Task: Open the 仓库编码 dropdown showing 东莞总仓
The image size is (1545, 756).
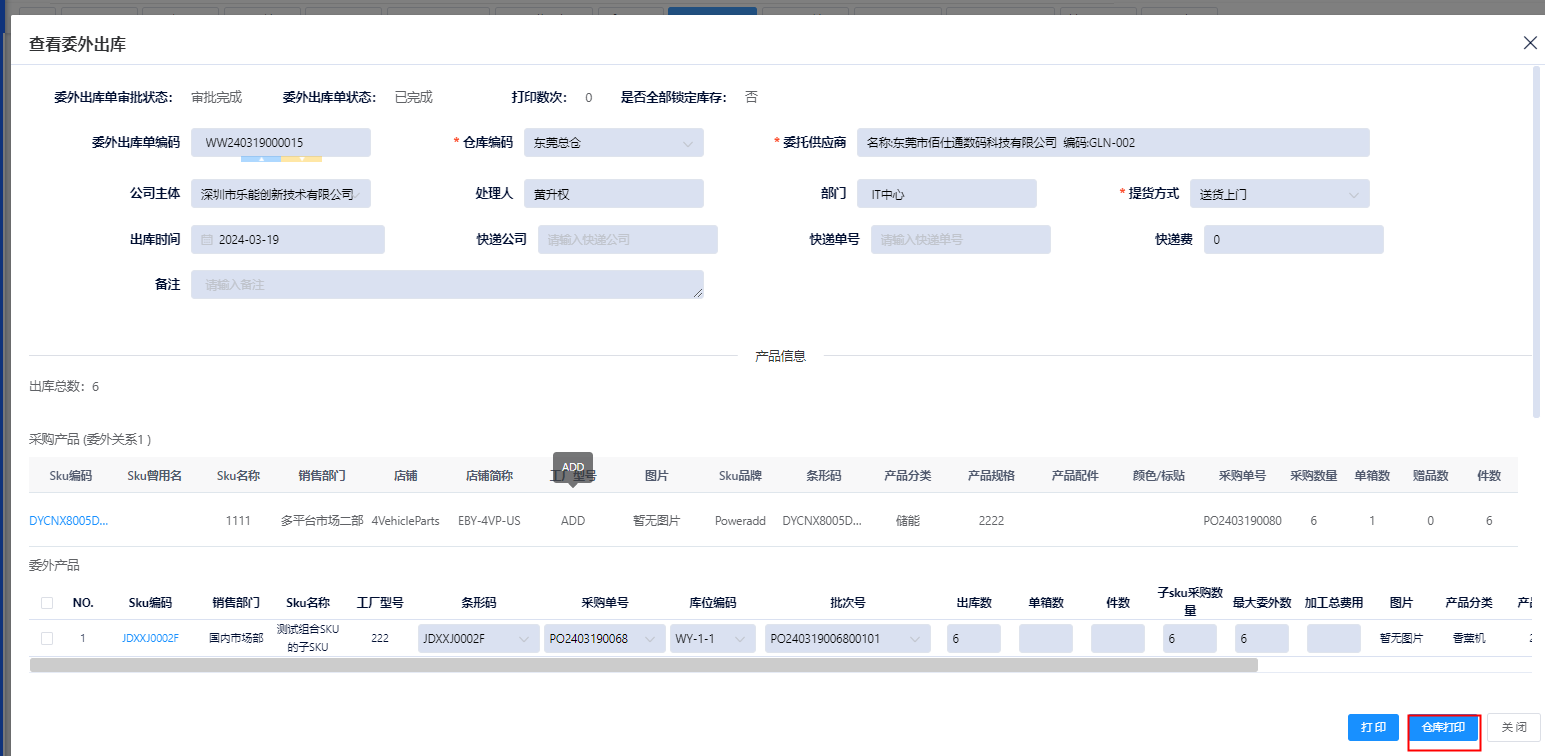Action: click(688, 142)
